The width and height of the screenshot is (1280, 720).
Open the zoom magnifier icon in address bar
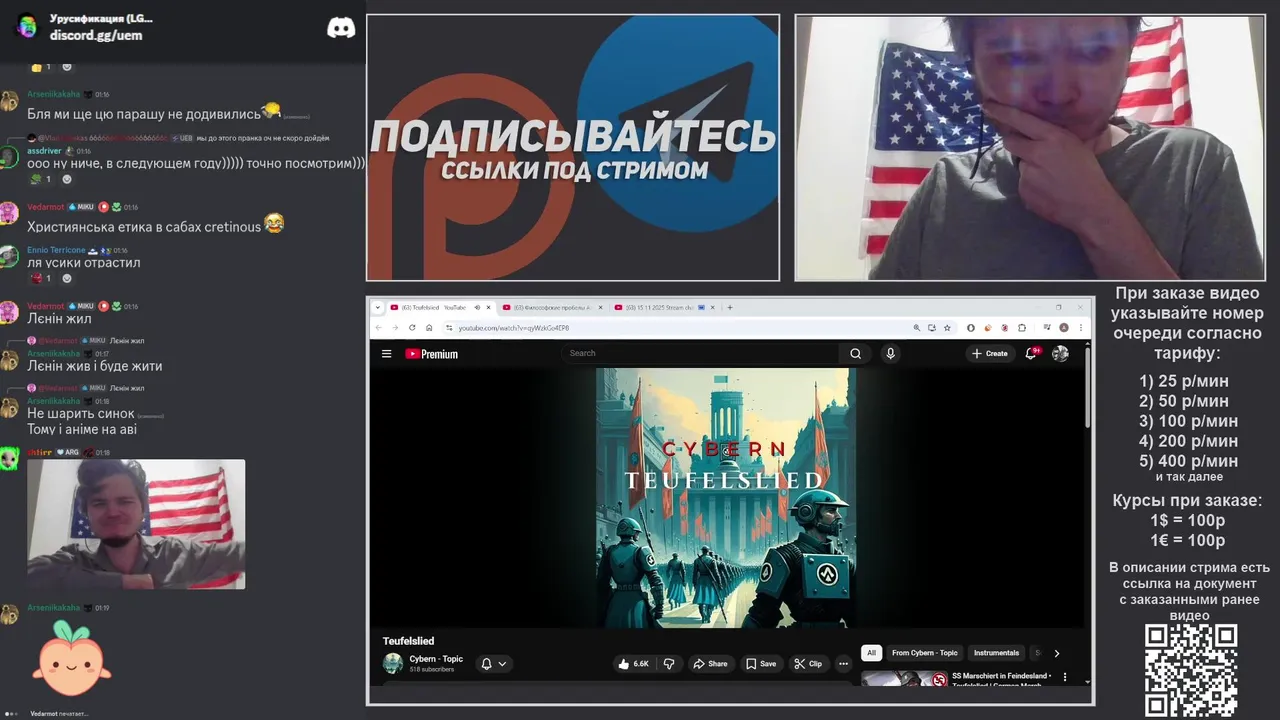coord(916,327)
